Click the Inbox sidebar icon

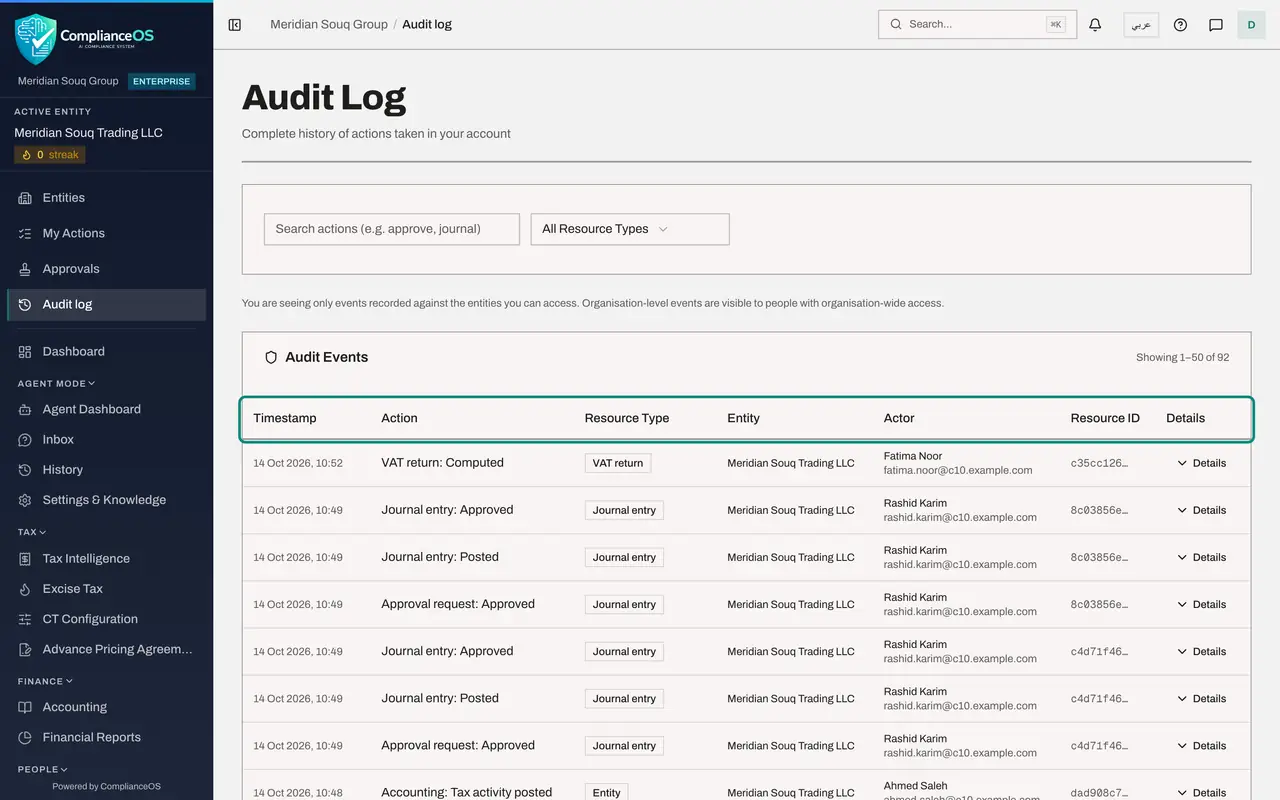pos(25,440)
